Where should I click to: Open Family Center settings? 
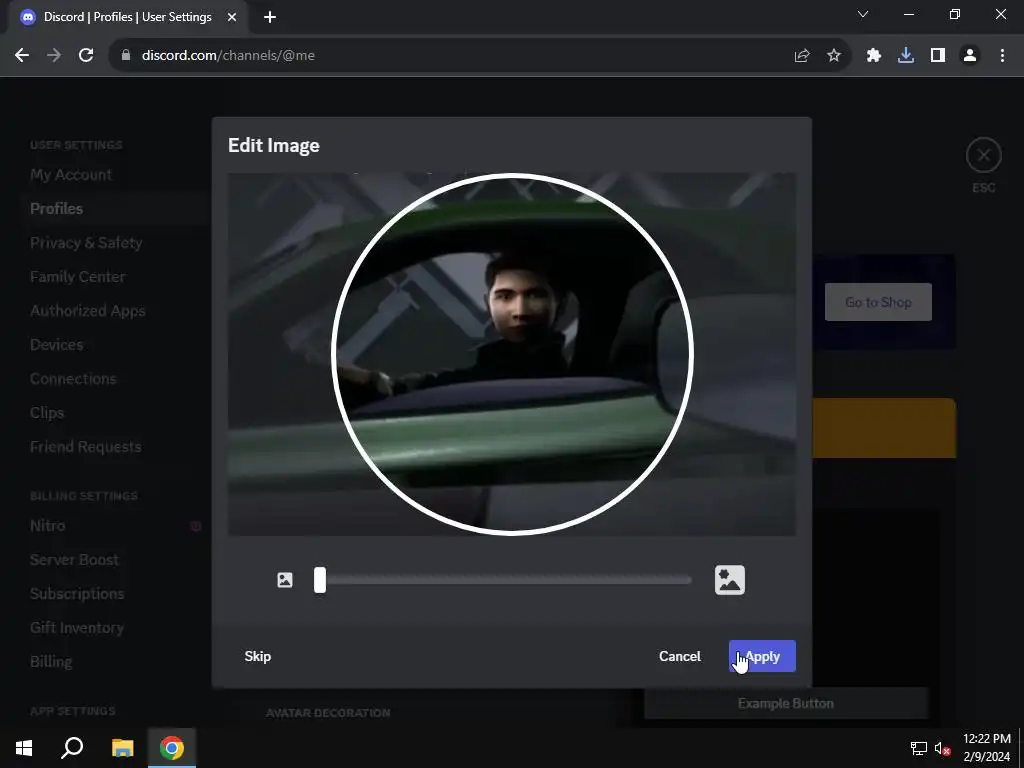pyautogui.click(x=78, y=276)
